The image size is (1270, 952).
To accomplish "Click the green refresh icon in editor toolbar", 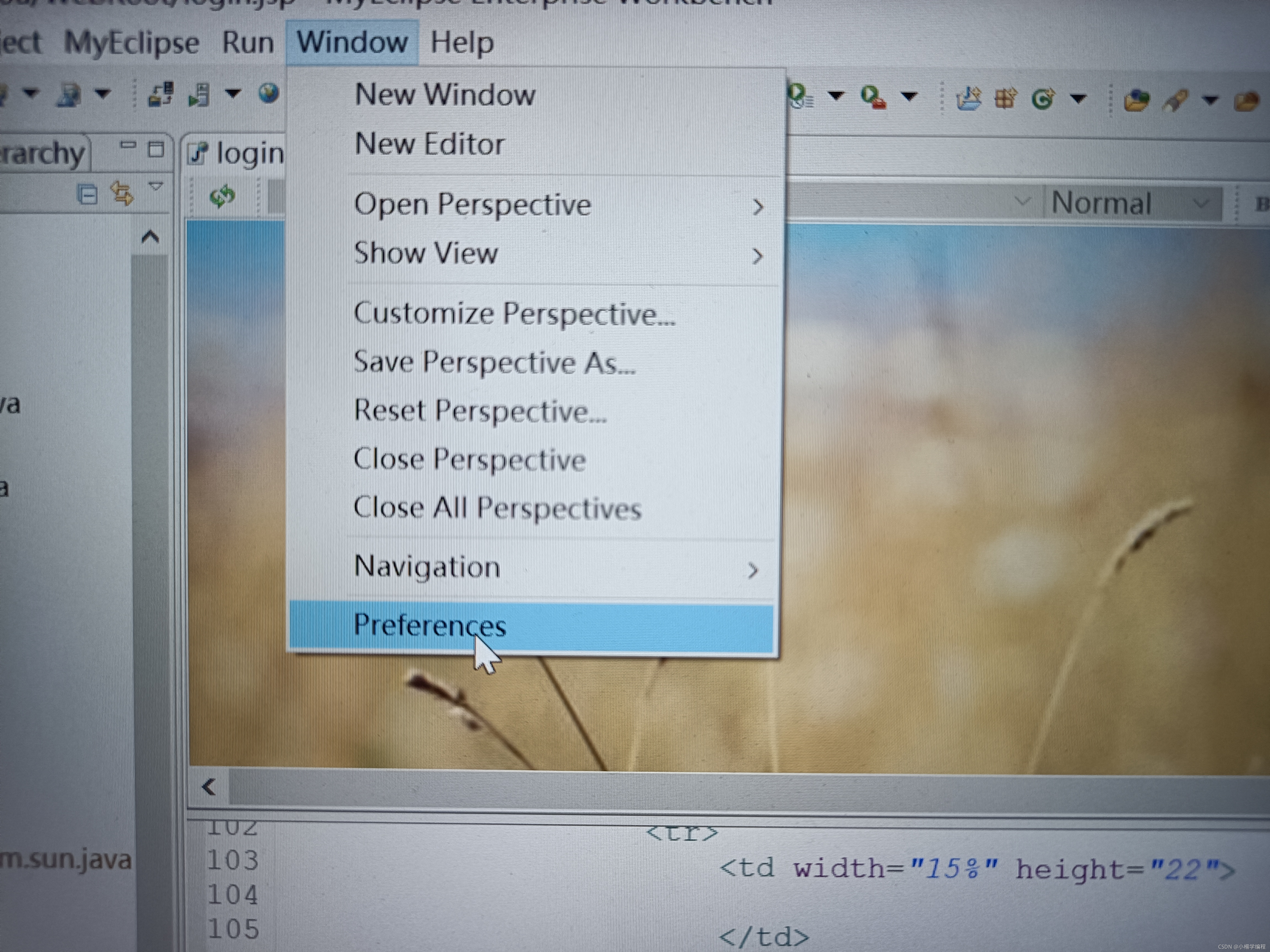I will (x=222, y=196).
